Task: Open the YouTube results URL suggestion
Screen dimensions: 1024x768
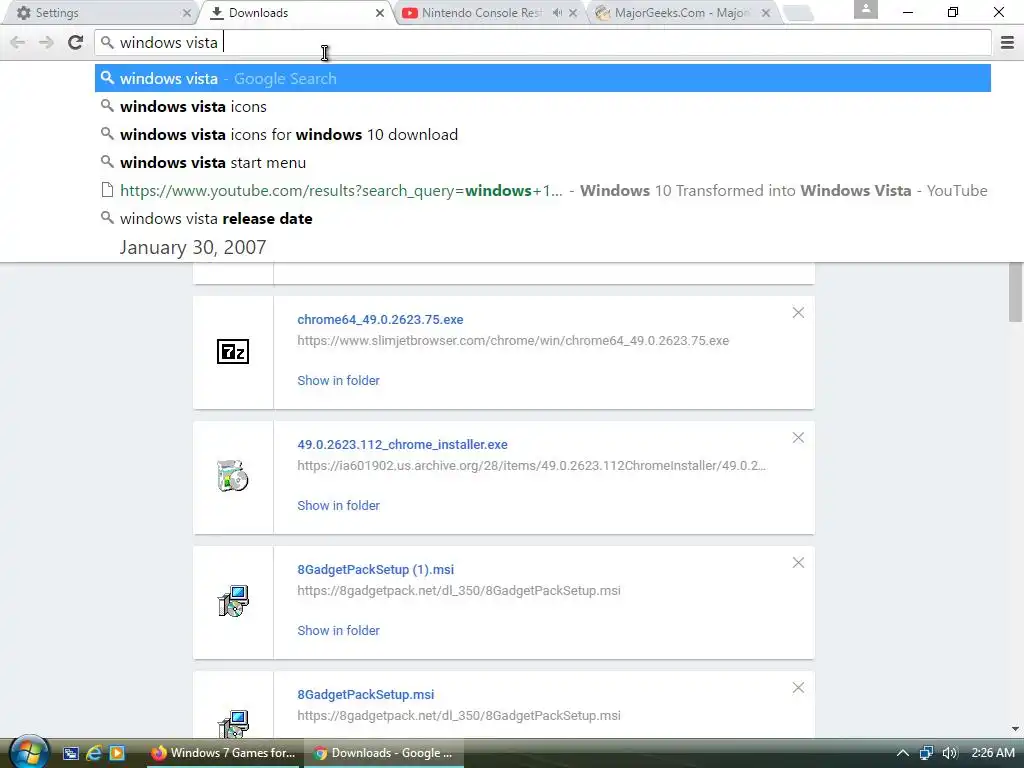Action: [543, 191]
